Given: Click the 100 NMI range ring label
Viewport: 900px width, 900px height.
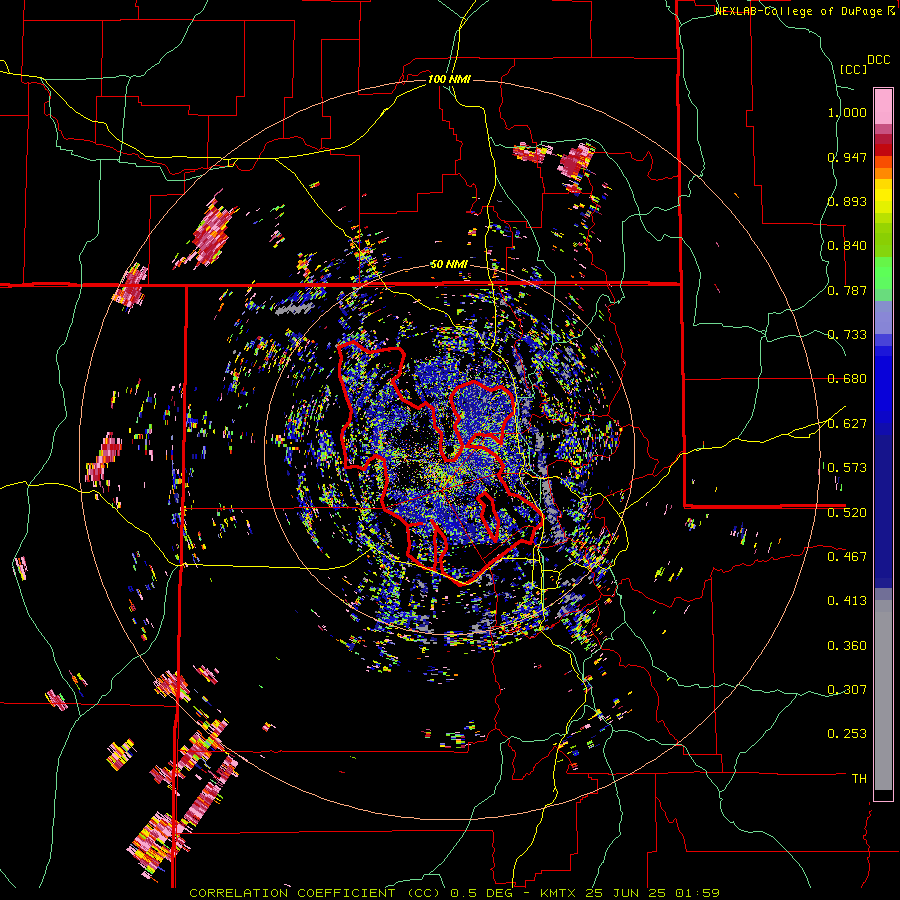Looking at the screenshot, I should 449,79.
